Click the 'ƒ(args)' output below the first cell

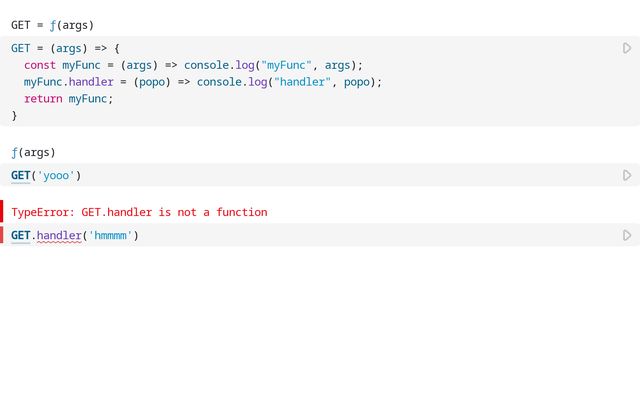[x=33, y=152]
